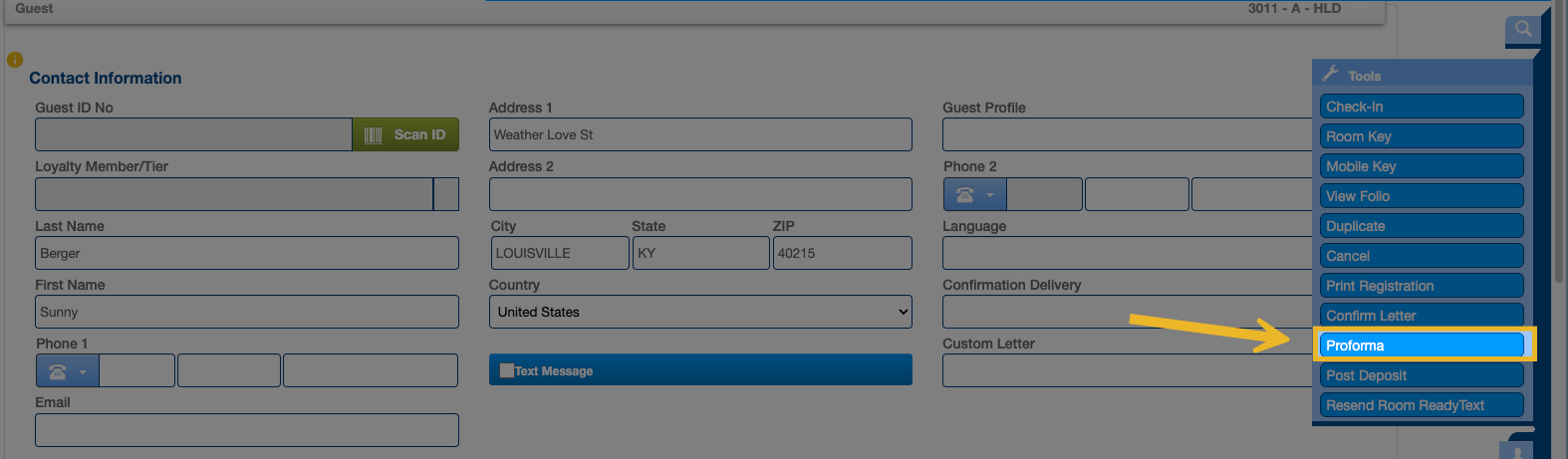Select Proforma from the Tools menu
This screenshot has height=459, width=1568.
(x=1422, y=345)
